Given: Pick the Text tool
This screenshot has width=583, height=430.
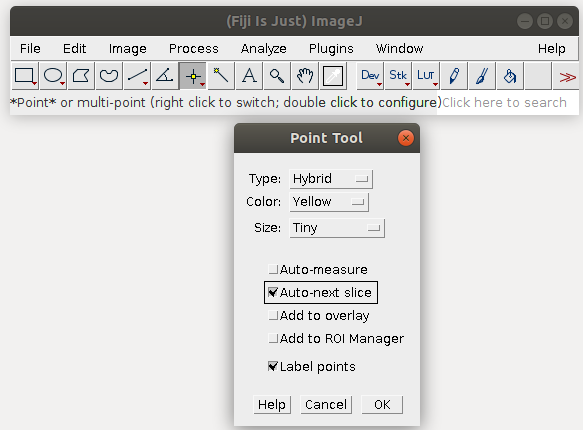Looking at the screenshot, I should tap(249, 76).
